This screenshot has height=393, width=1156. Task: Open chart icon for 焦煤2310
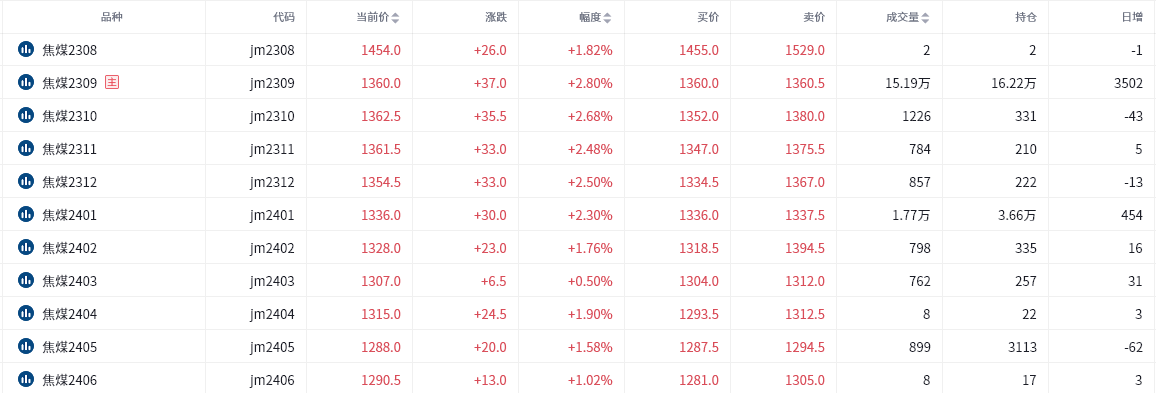[26, 116]
